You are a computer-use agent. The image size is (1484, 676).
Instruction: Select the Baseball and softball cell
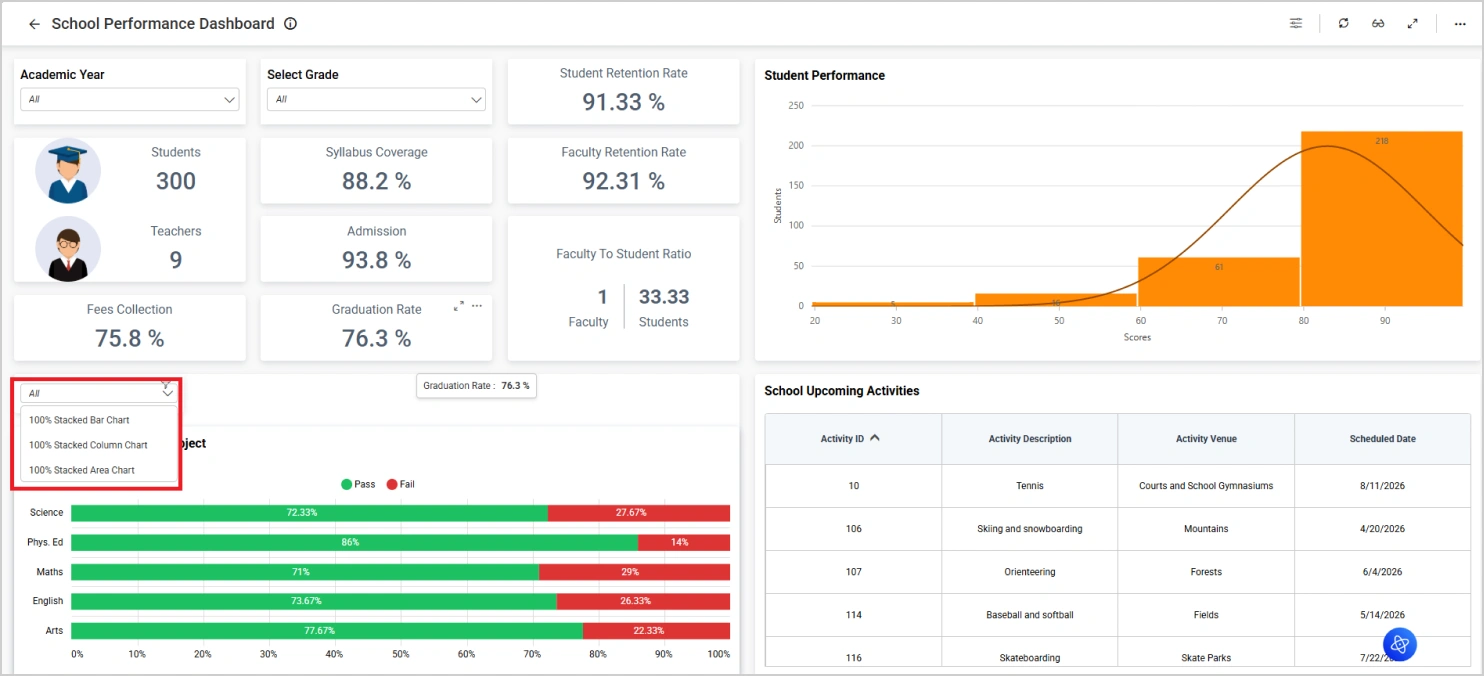point(1030,615)
